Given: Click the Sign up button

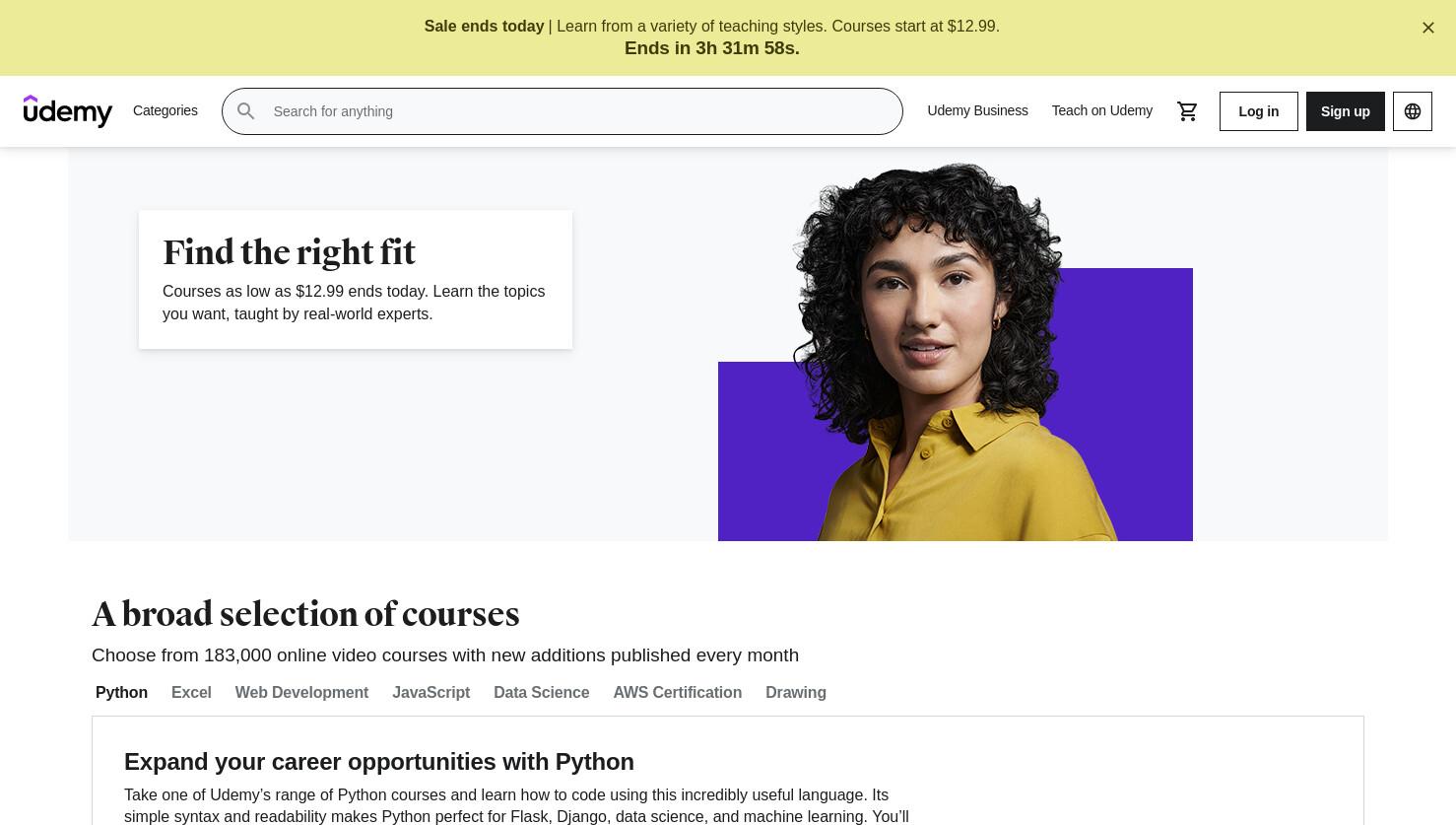Looking at the screenshot, I should pos(1346,111).
